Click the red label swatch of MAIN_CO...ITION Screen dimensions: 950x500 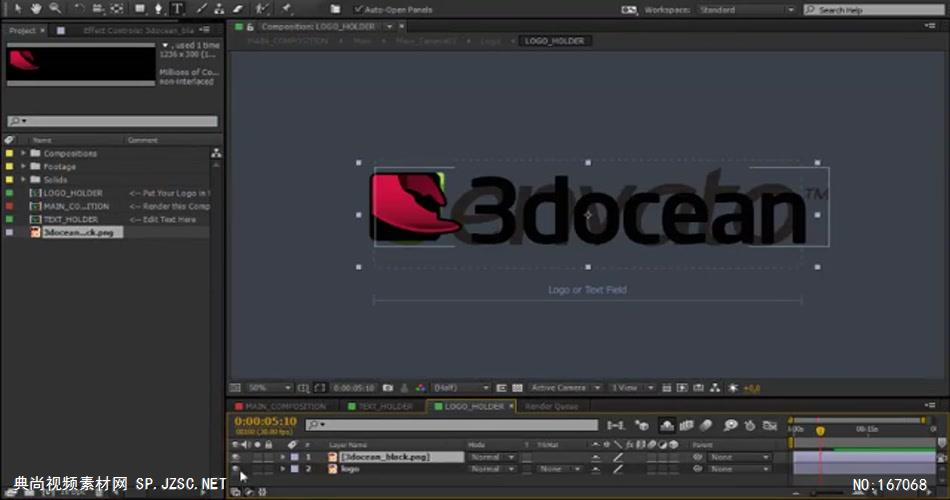click(x=9, y=206)
